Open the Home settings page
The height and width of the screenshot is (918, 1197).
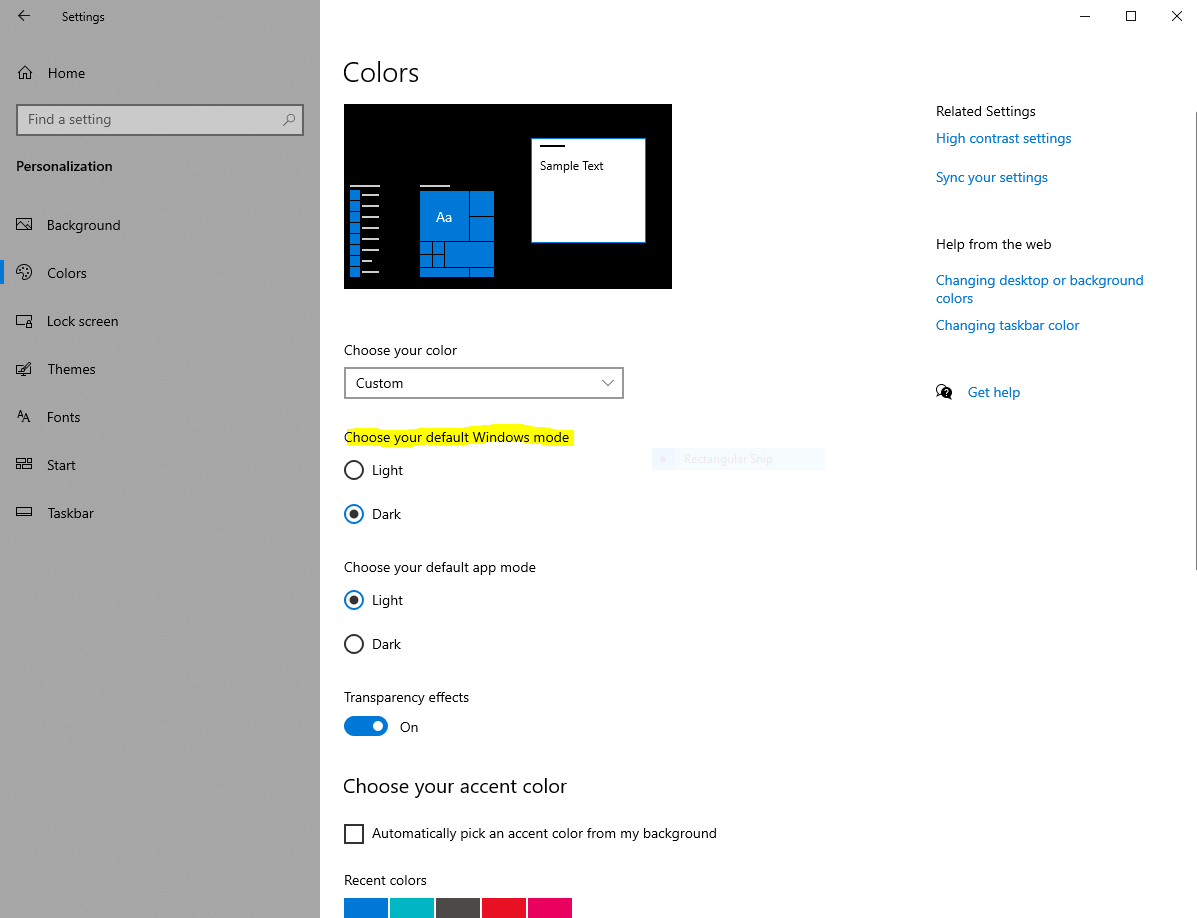(66, 73)
